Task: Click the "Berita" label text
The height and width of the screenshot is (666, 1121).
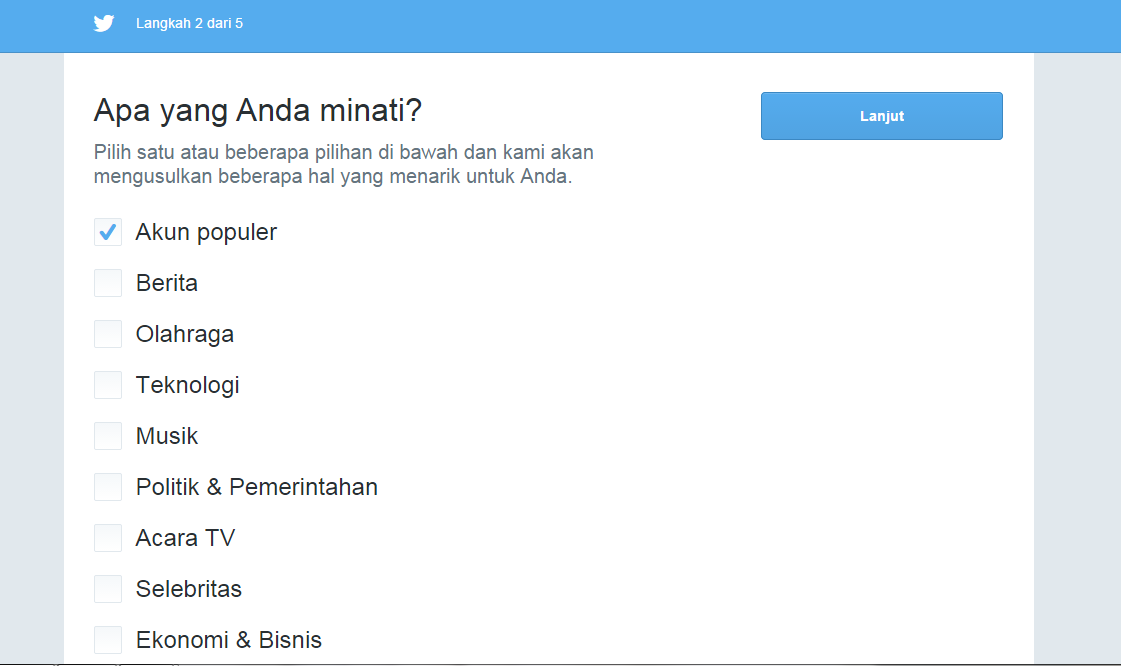Action: pyautogui.click(x=167, y=283)
